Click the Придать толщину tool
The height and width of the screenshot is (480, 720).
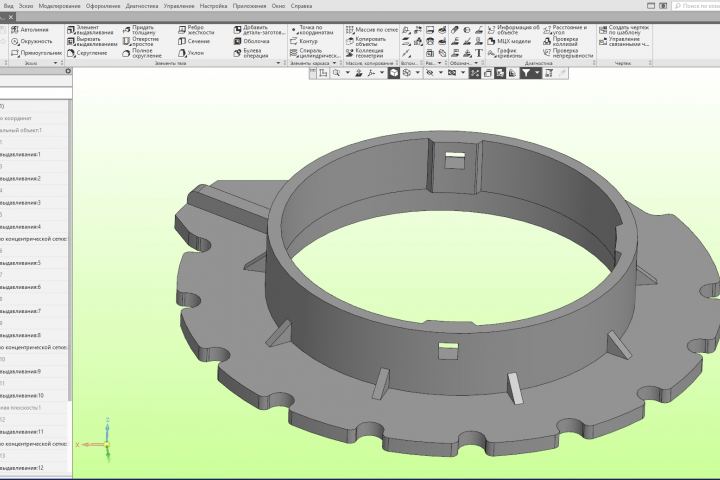pyautogui.click(x=139, y=30)
